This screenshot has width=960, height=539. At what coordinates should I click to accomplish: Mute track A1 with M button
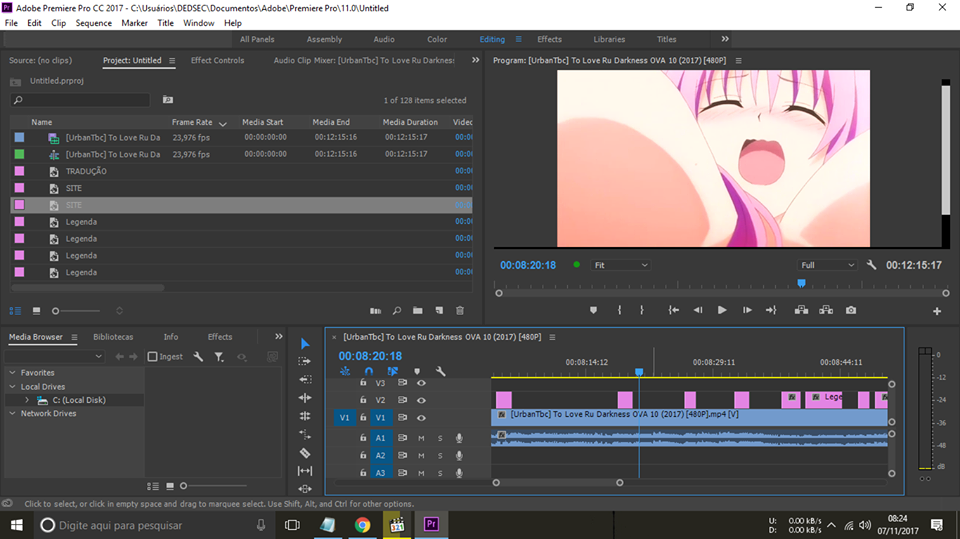pos(421,438)
